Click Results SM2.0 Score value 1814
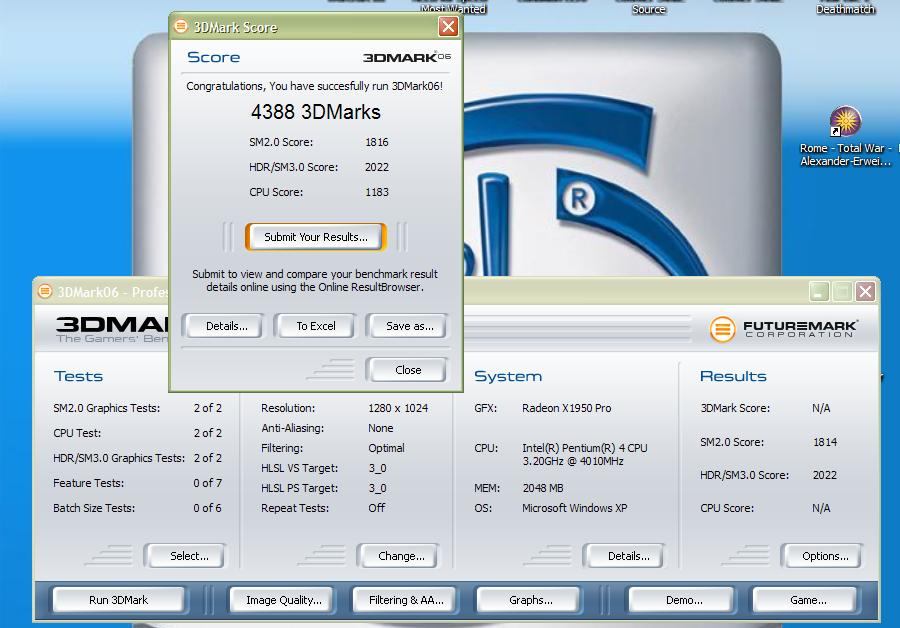Viewport: 900px width, 628px height. [x=825, y=442]
